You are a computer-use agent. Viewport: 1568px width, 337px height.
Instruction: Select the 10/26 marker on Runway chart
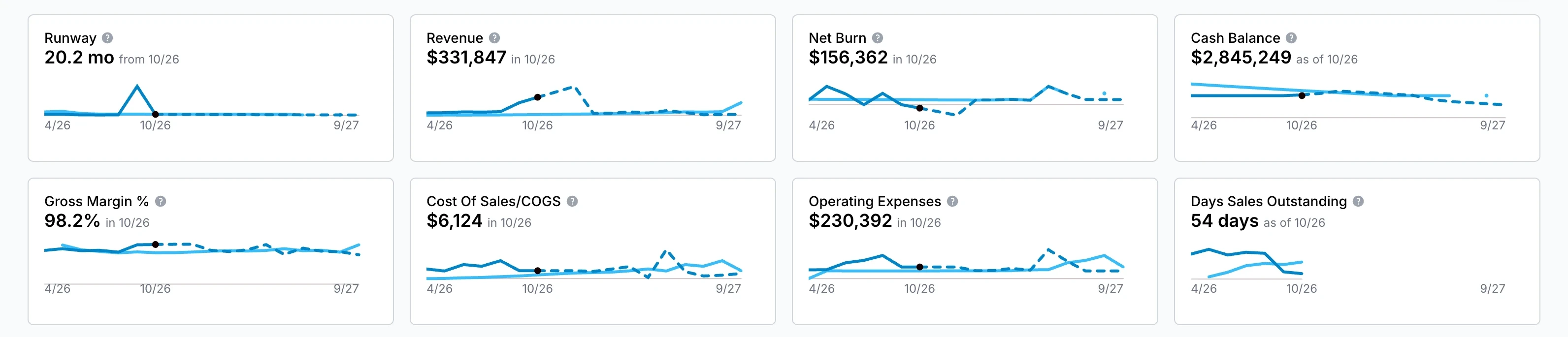(155, 114)
